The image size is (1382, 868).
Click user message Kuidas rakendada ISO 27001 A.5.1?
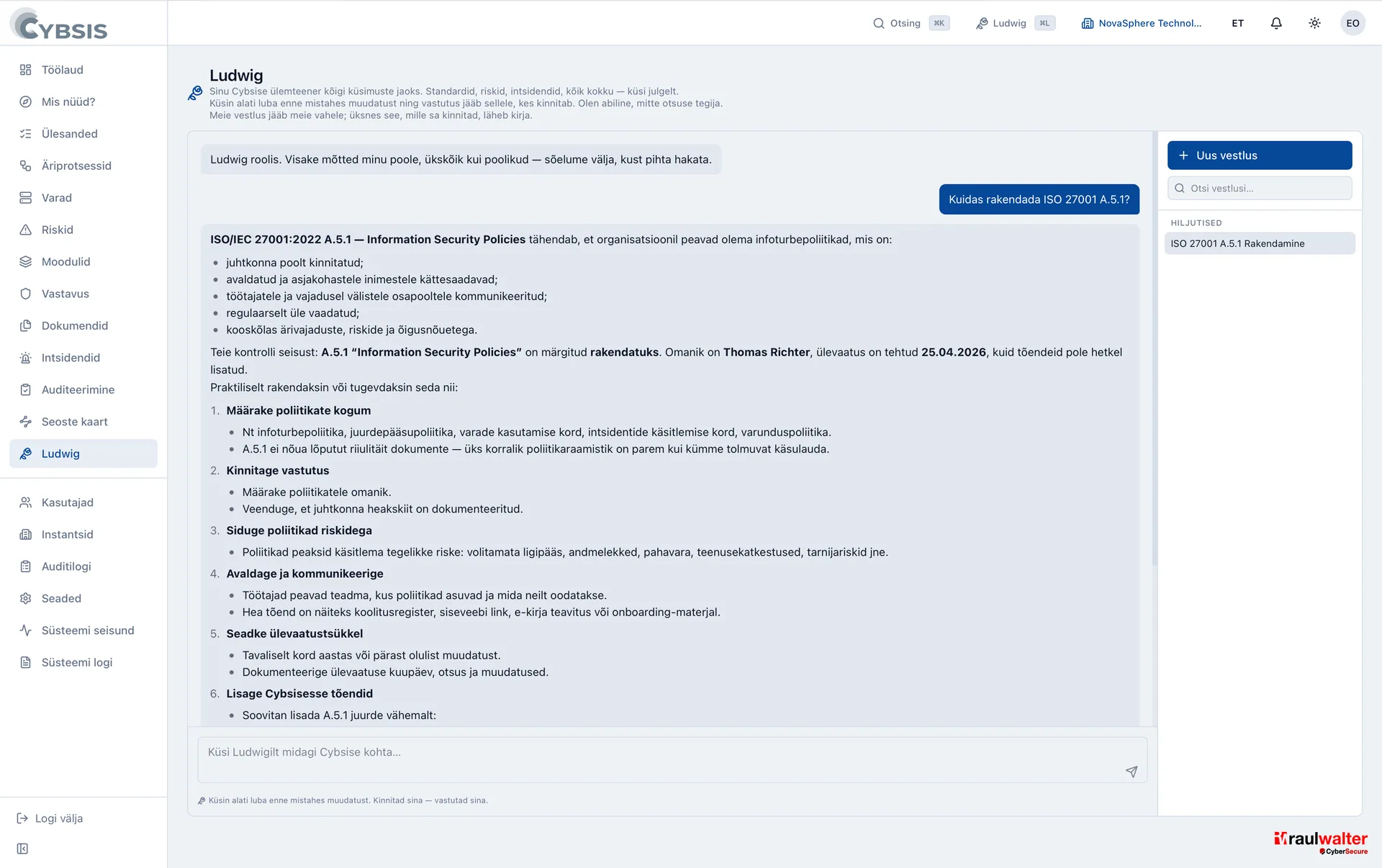[1039, 199]
